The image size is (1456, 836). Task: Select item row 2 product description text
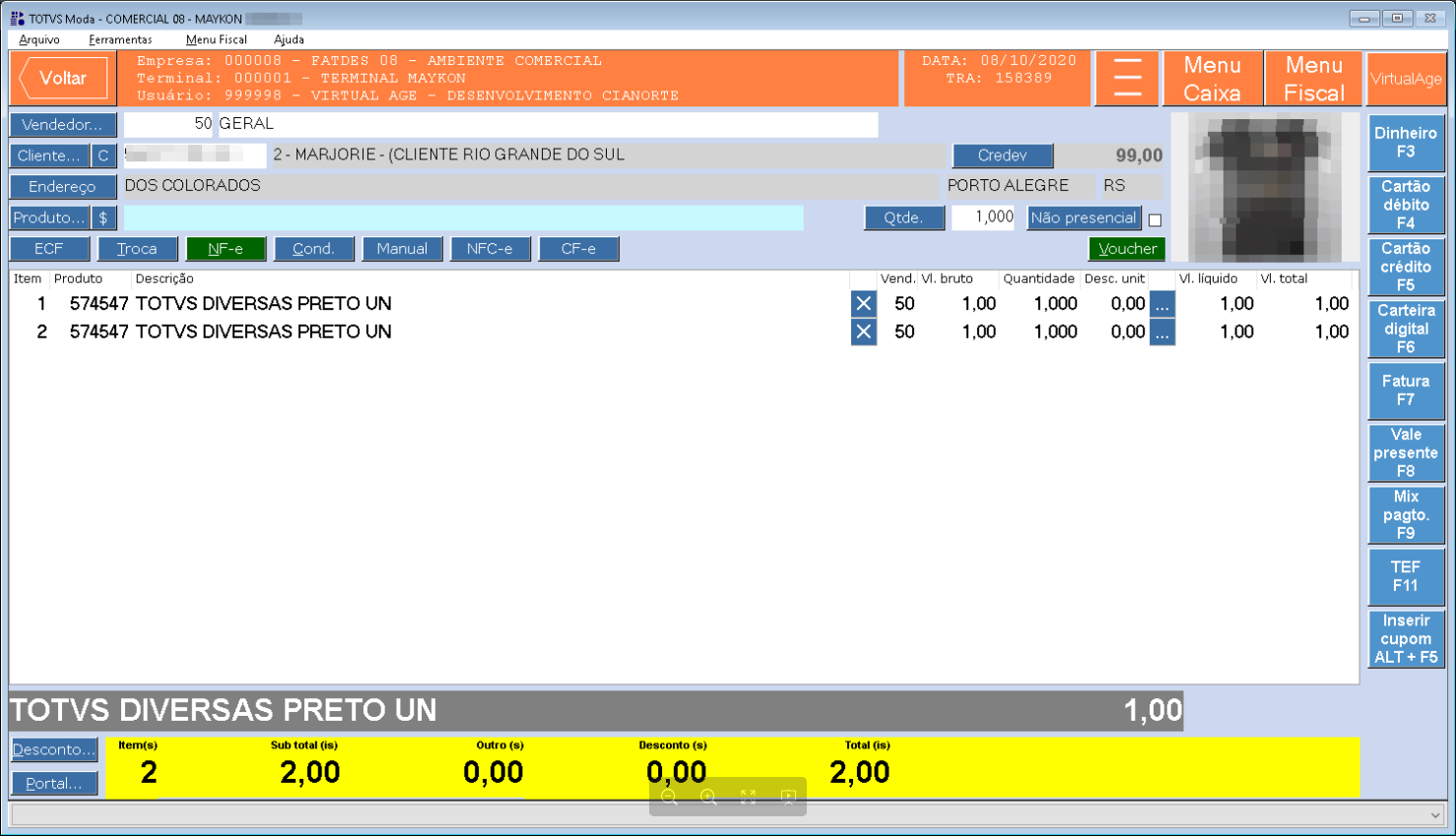click(263, 332)
